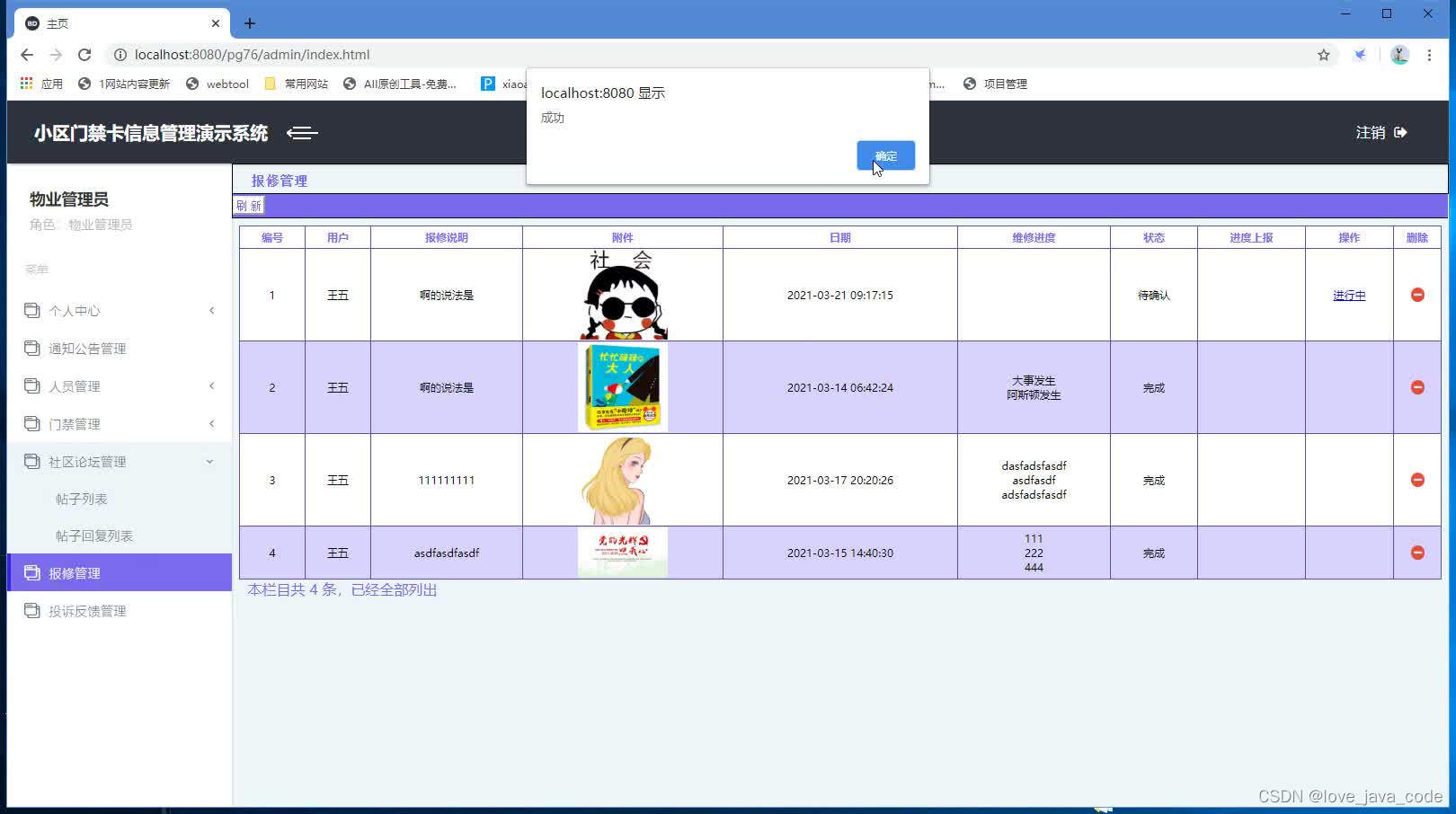Image resolution: width=1456 pixels, height=814 pixels.
Task: Click the 报修管理 sidebar icon
Action: [32, 572]
